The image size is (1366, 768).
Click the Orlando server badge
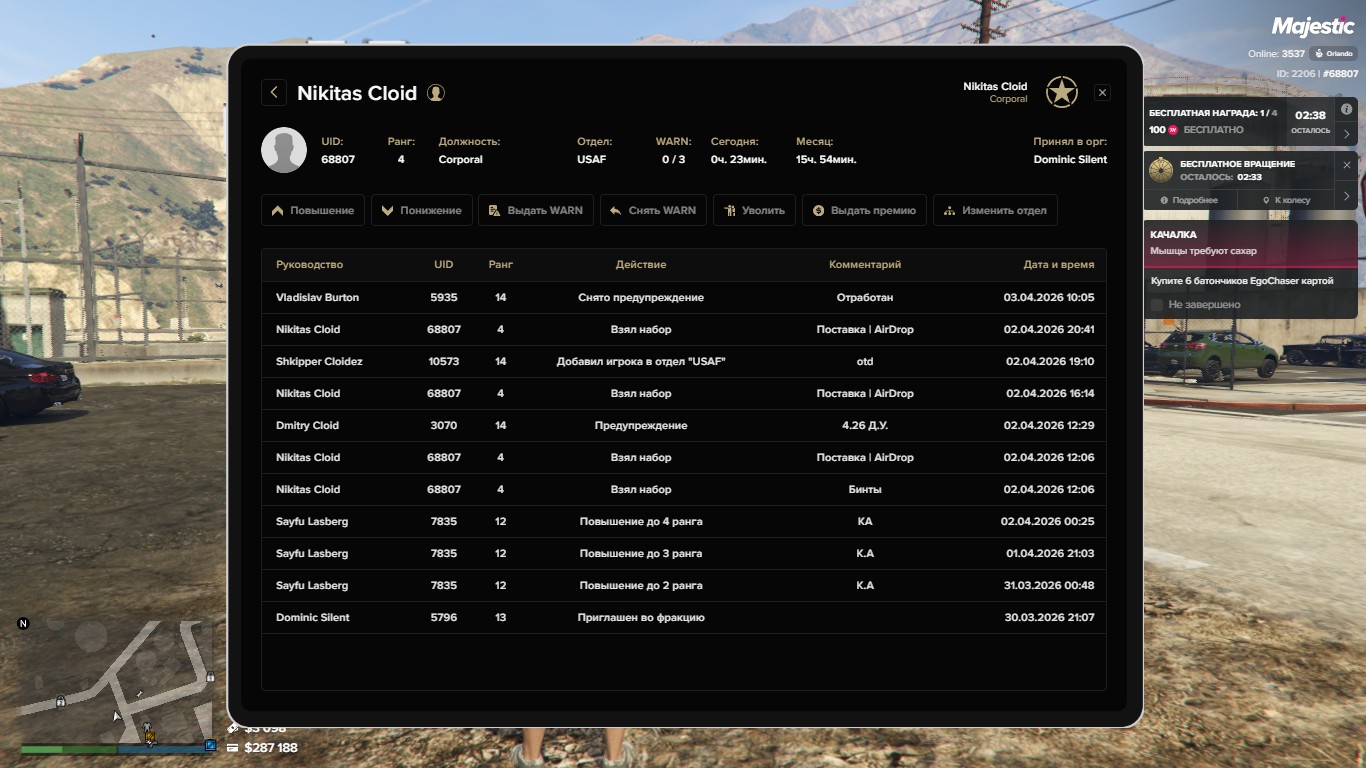(x=1335, y=53)
